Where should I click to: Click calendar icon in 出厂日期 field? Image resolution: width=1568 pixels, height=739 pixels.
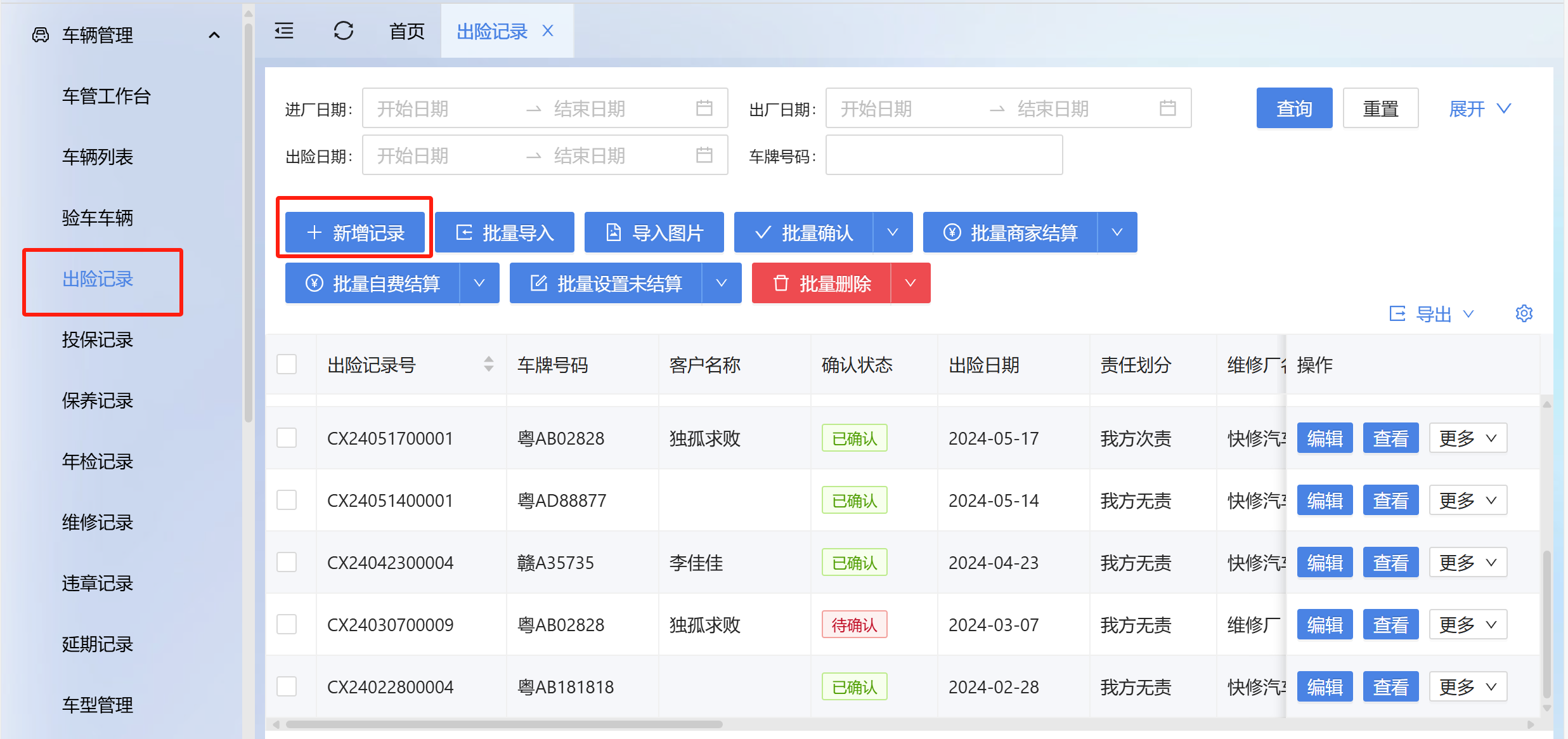pyautogui.click(x=1167, y=108)
